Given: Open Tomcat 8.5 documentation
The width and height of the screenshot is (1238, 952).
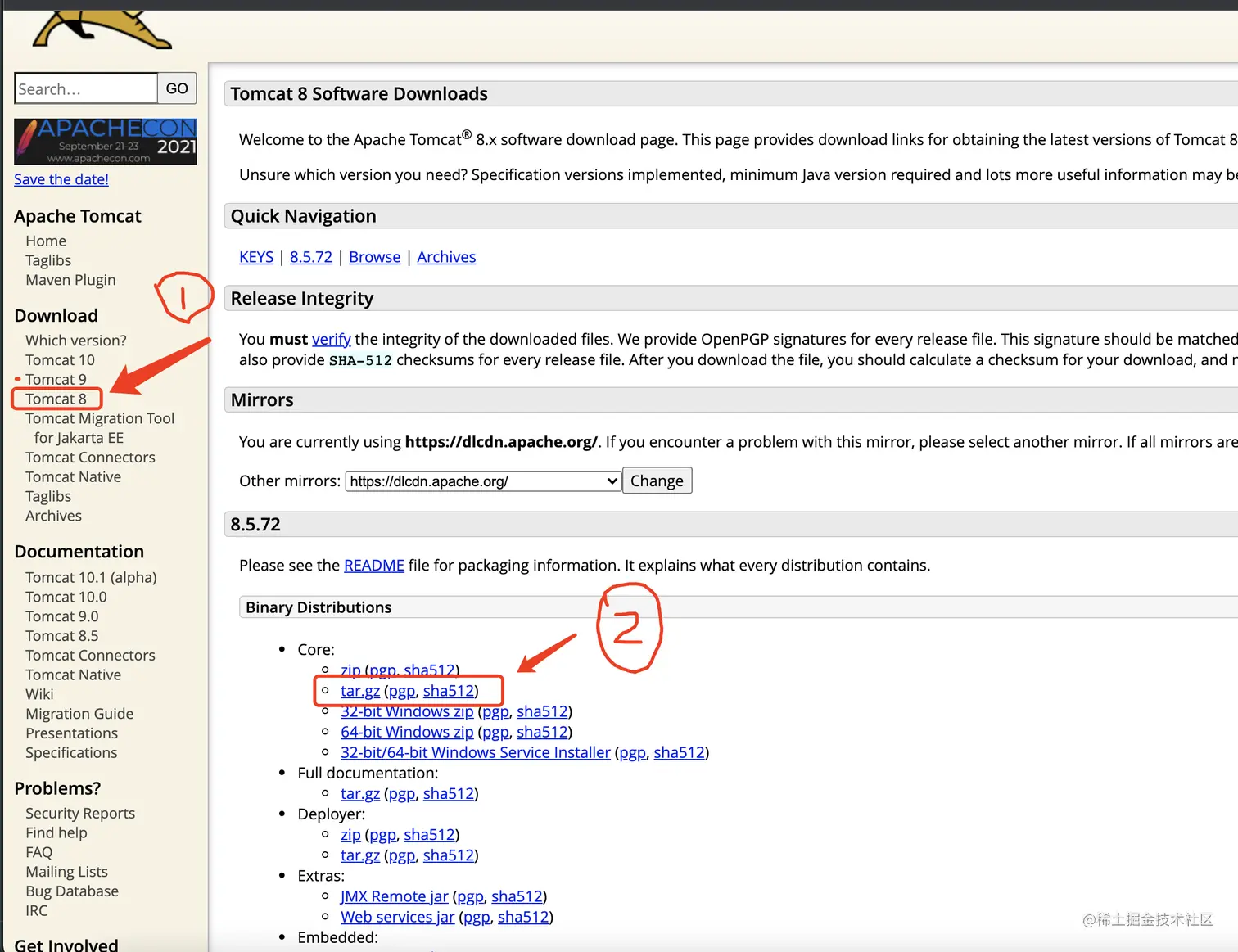Looking at the screenshot, I should tap(61, 636).
